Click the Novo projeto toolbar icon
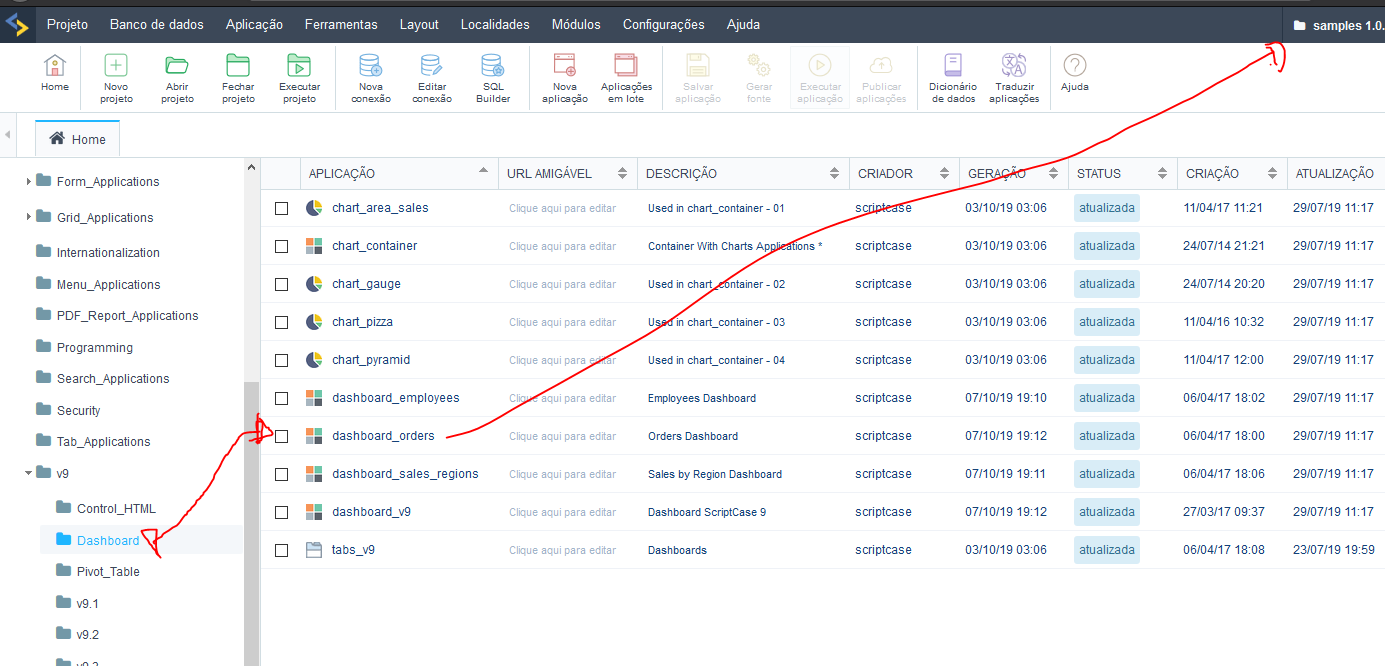The height and width of the screenshot is (666, 1385). (116, 67)
